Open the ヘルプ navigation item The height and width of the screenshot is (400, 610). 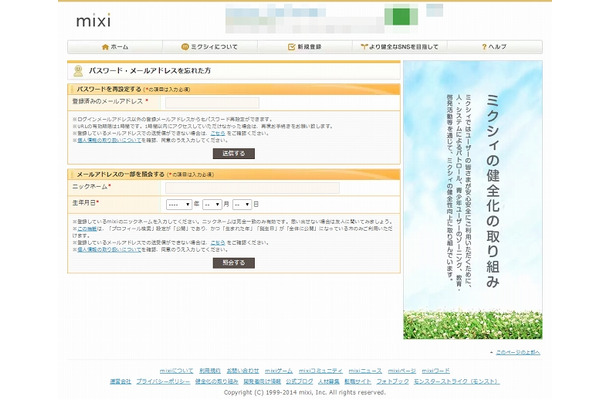point(494,47)
